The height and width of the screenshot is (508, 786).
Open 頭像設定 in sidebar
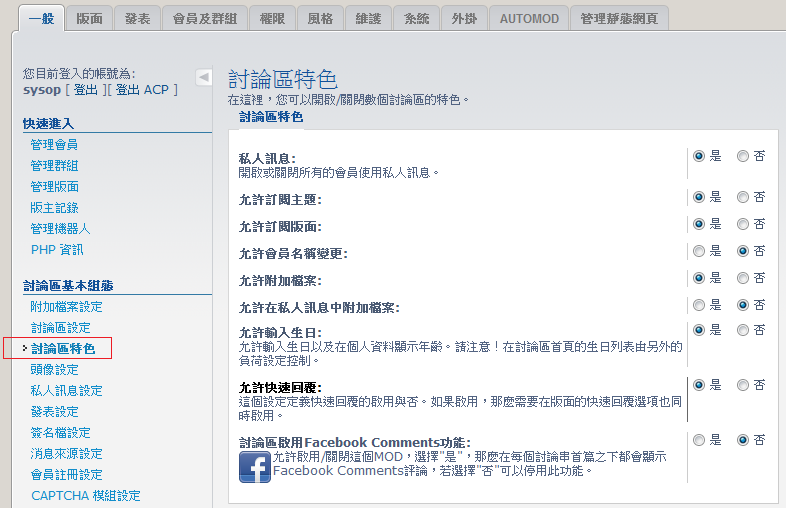point(54,370)
